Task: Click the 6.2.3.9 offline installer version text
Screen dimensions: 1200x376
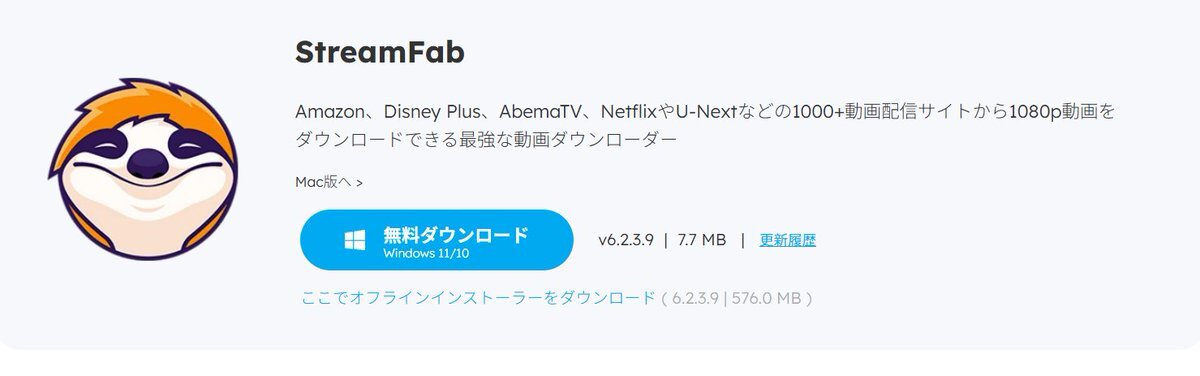Action: [x=695, y=298]
